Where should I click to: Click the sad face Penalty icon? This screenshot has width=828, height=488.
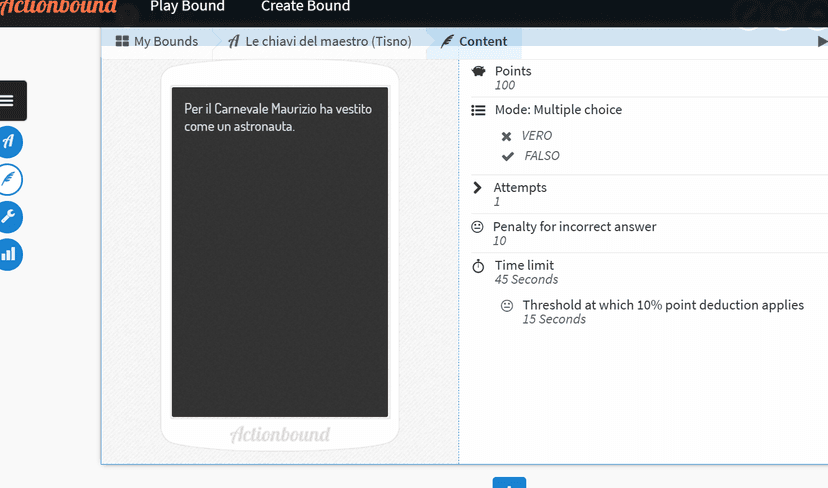coord(477,227)
